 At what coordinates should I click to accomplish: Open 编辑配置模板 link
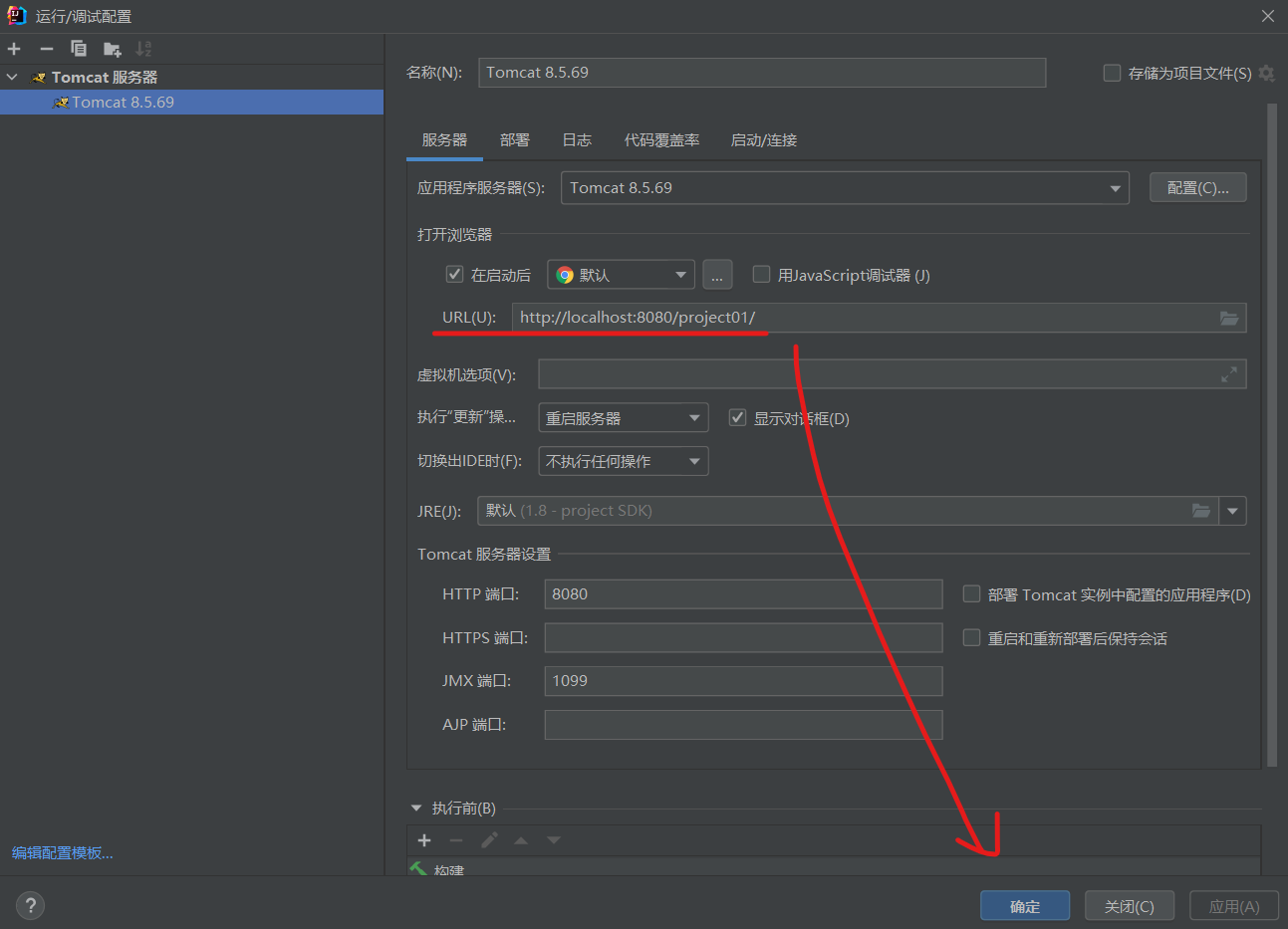point(63,853)
